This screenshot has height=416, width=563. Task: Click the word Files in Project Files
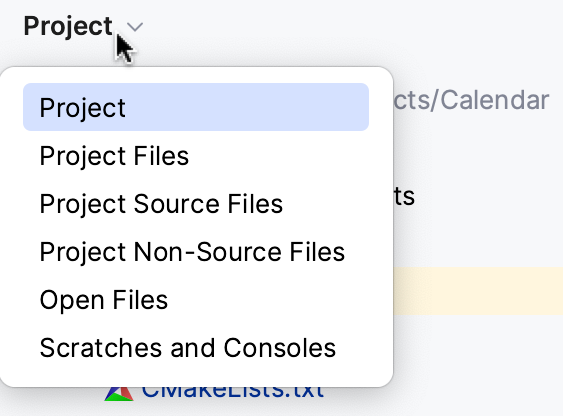(161, 156)
